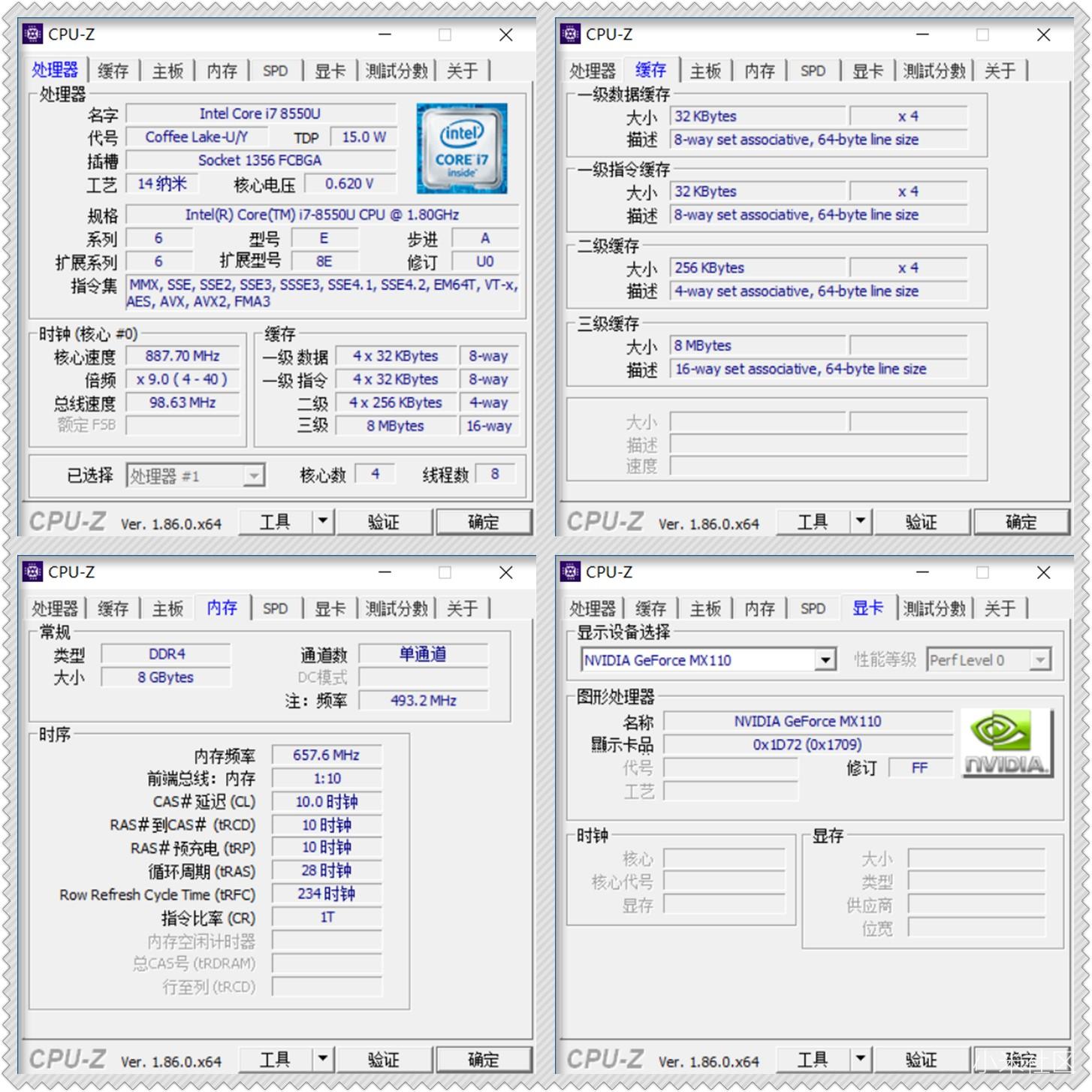Open 測試分數 tab in the processor window
Viewport: 1092px width, 1092px height.
pos(397,71)
